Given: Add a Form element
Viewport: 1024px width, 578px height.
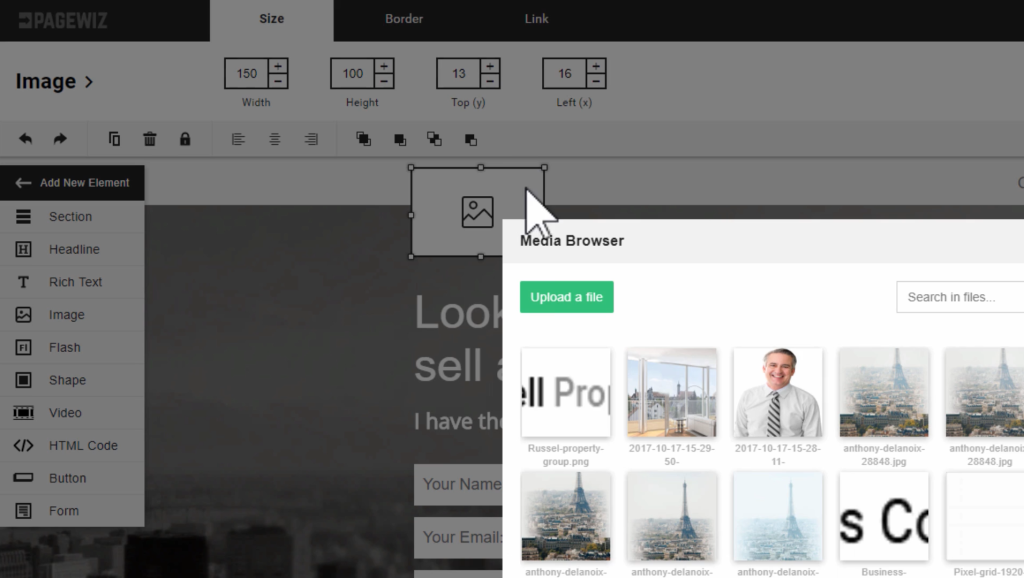Looking at the screenshot, I should [72, 511].
